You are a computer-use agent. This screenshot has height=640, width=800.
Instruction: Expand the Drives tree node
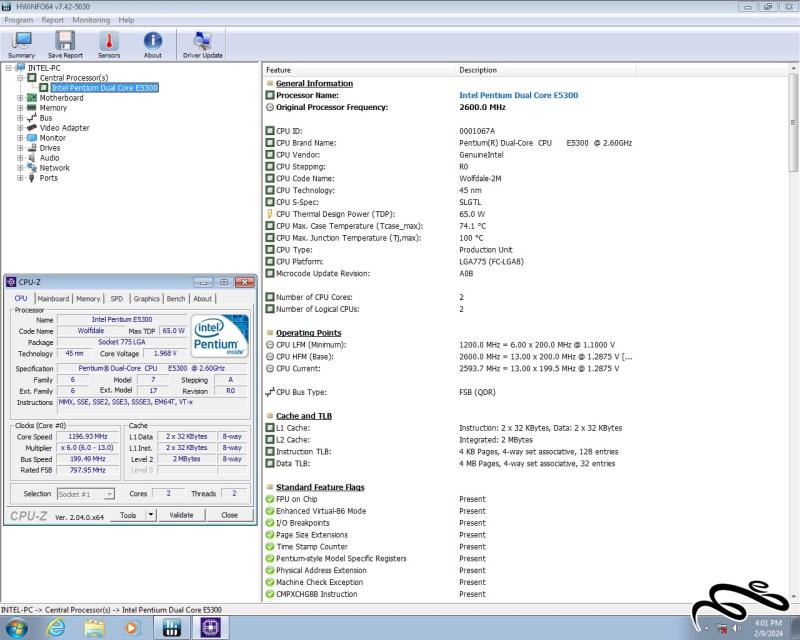20,147
